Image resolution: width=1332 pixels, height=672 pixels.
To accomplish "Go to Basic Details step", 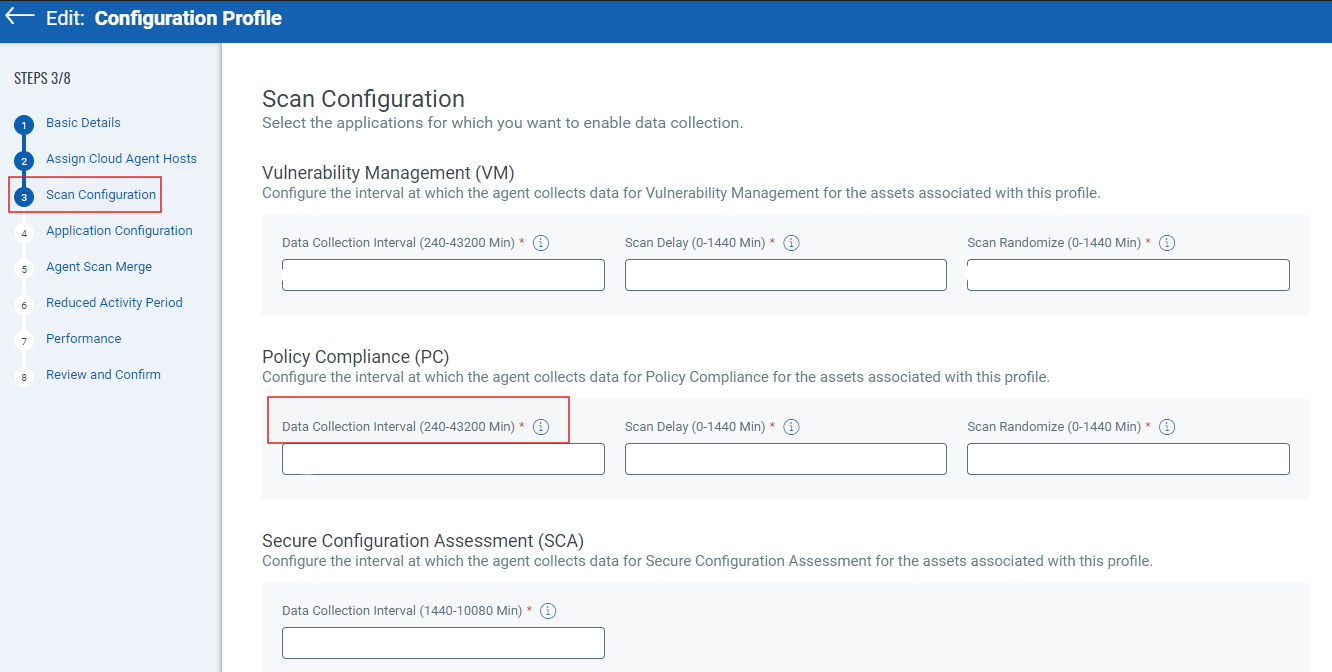I will 83,123.
